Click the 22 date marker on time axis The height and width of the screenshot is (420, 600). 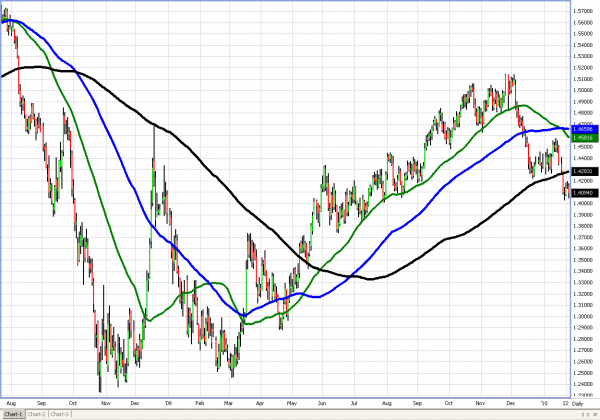coord(564,402)
